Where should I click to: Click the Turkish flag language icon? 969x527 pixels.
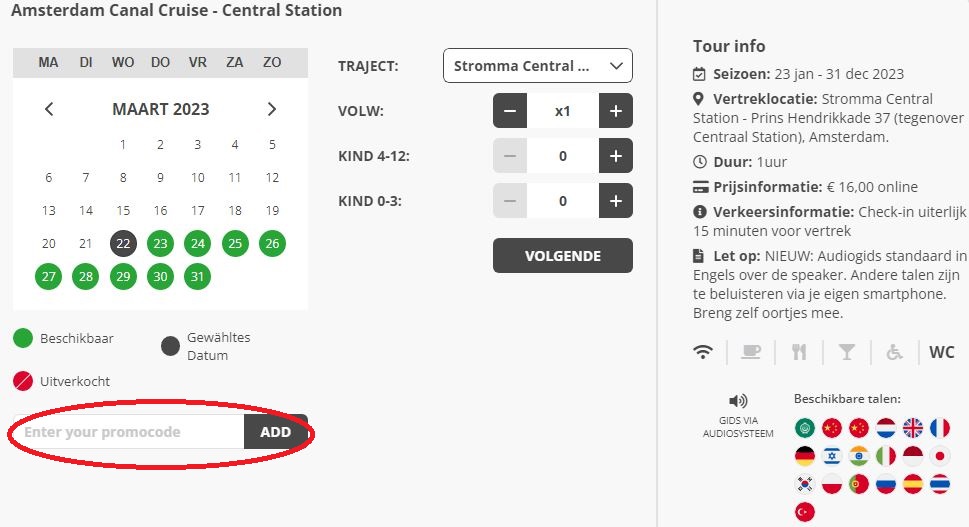click(x=805, y=512)
